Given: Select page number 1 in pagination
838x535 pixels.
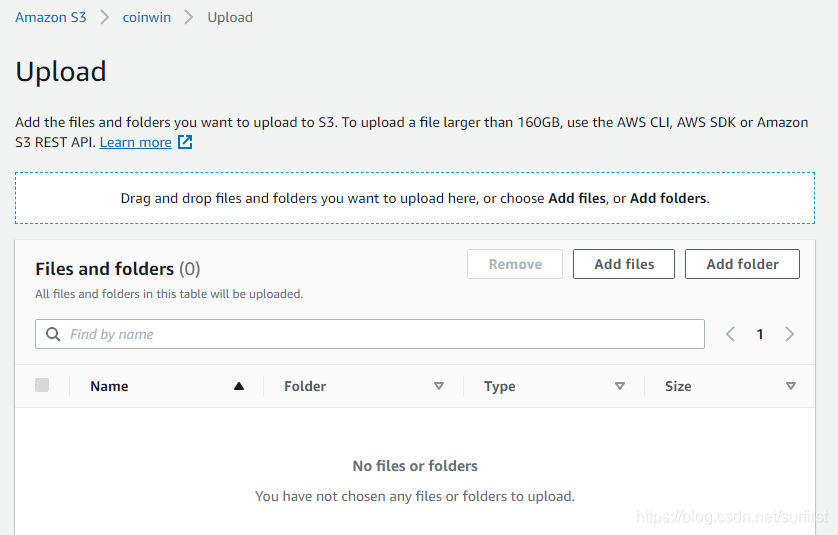Looking at the screenshot, I should pyautogui.click(x=759, y=334).
